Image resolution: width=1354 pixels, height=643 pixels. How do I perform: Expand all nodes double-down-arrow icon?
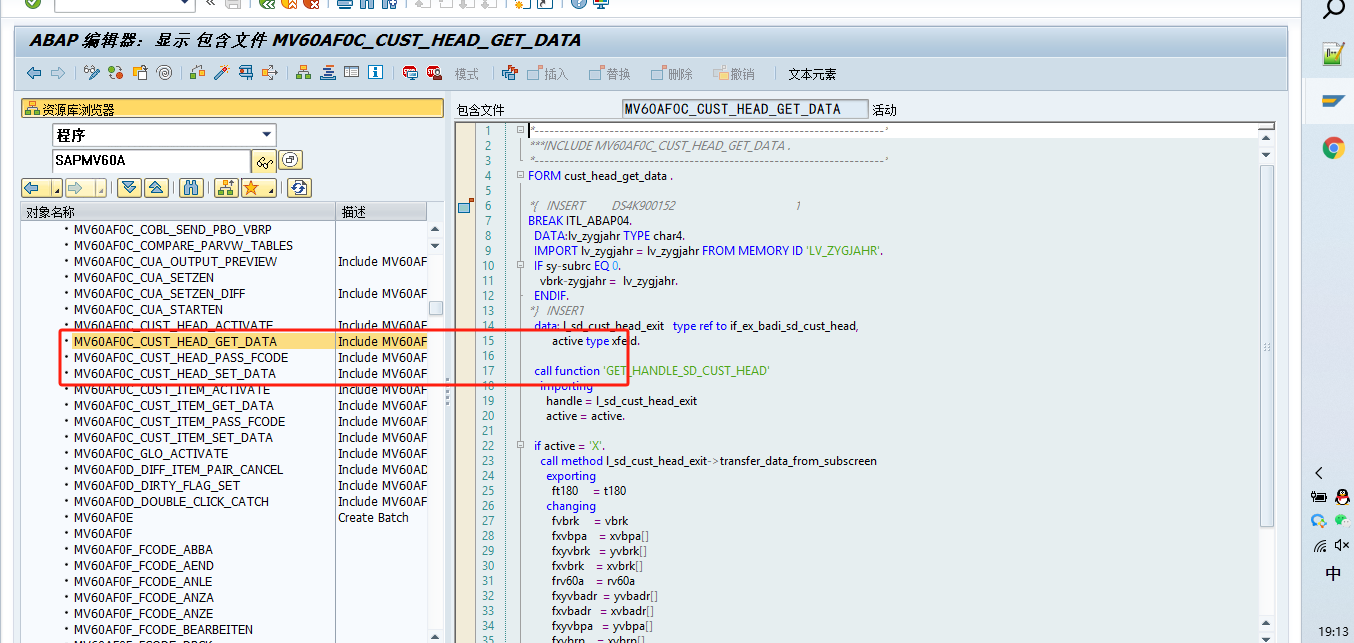(130, 188)
